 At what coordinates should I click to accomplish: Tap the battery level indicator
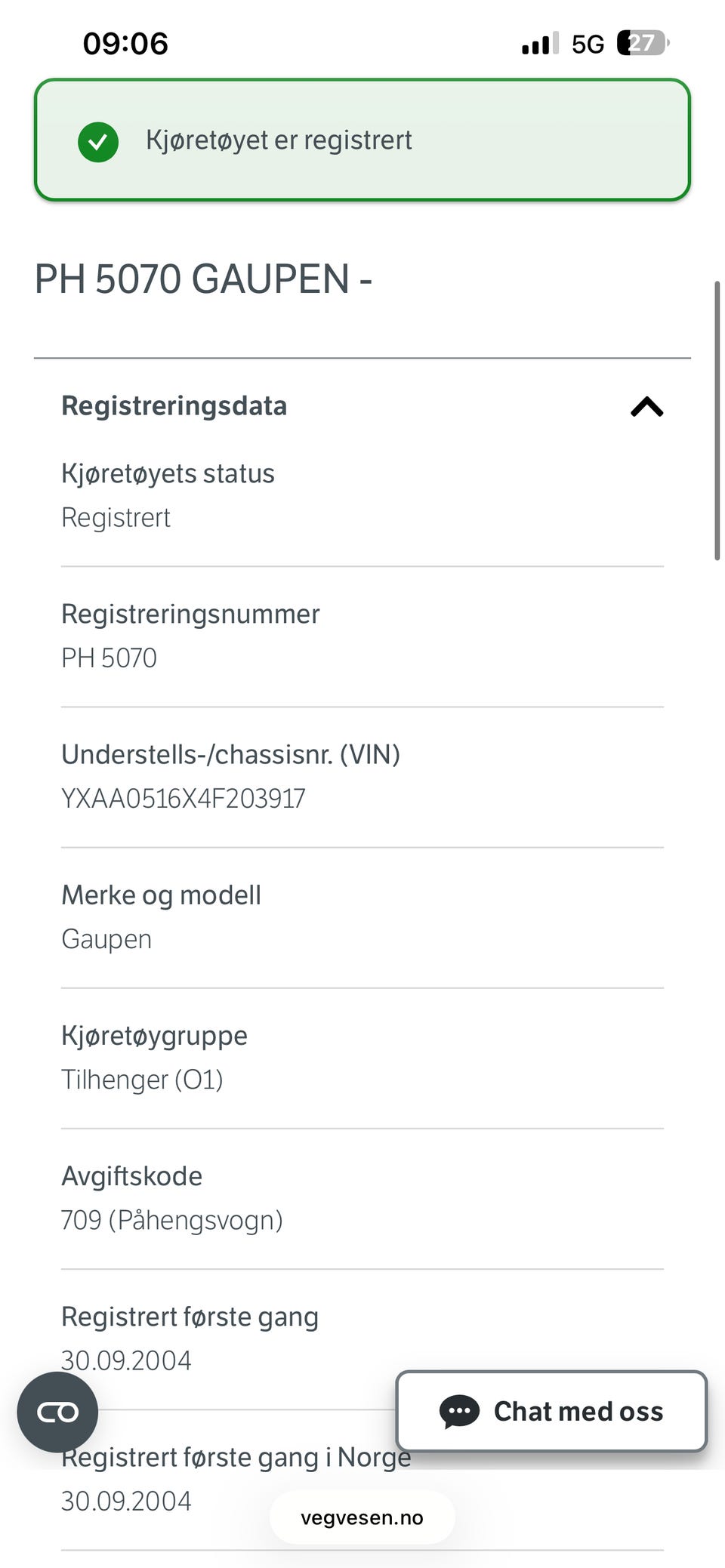(643, 43)
